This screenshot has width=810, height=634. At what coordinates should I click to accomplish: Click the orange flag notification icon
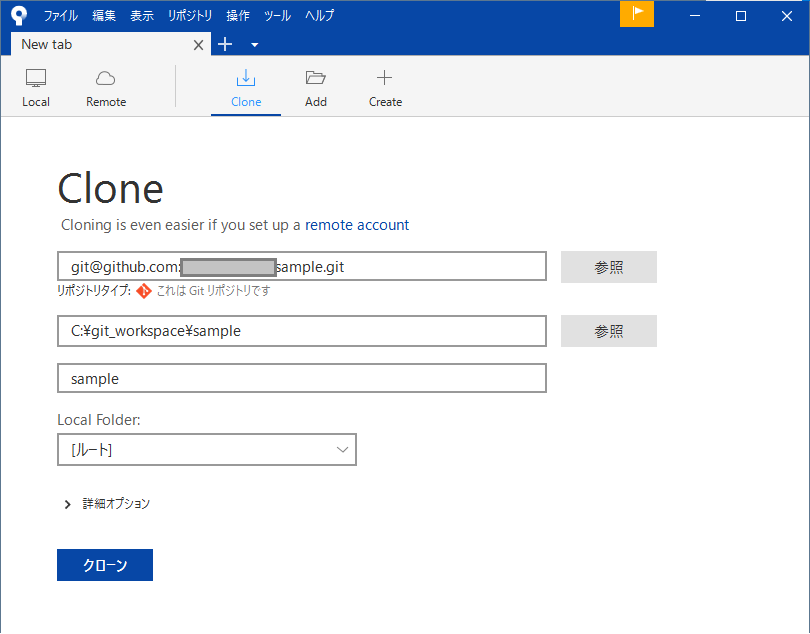636,13
